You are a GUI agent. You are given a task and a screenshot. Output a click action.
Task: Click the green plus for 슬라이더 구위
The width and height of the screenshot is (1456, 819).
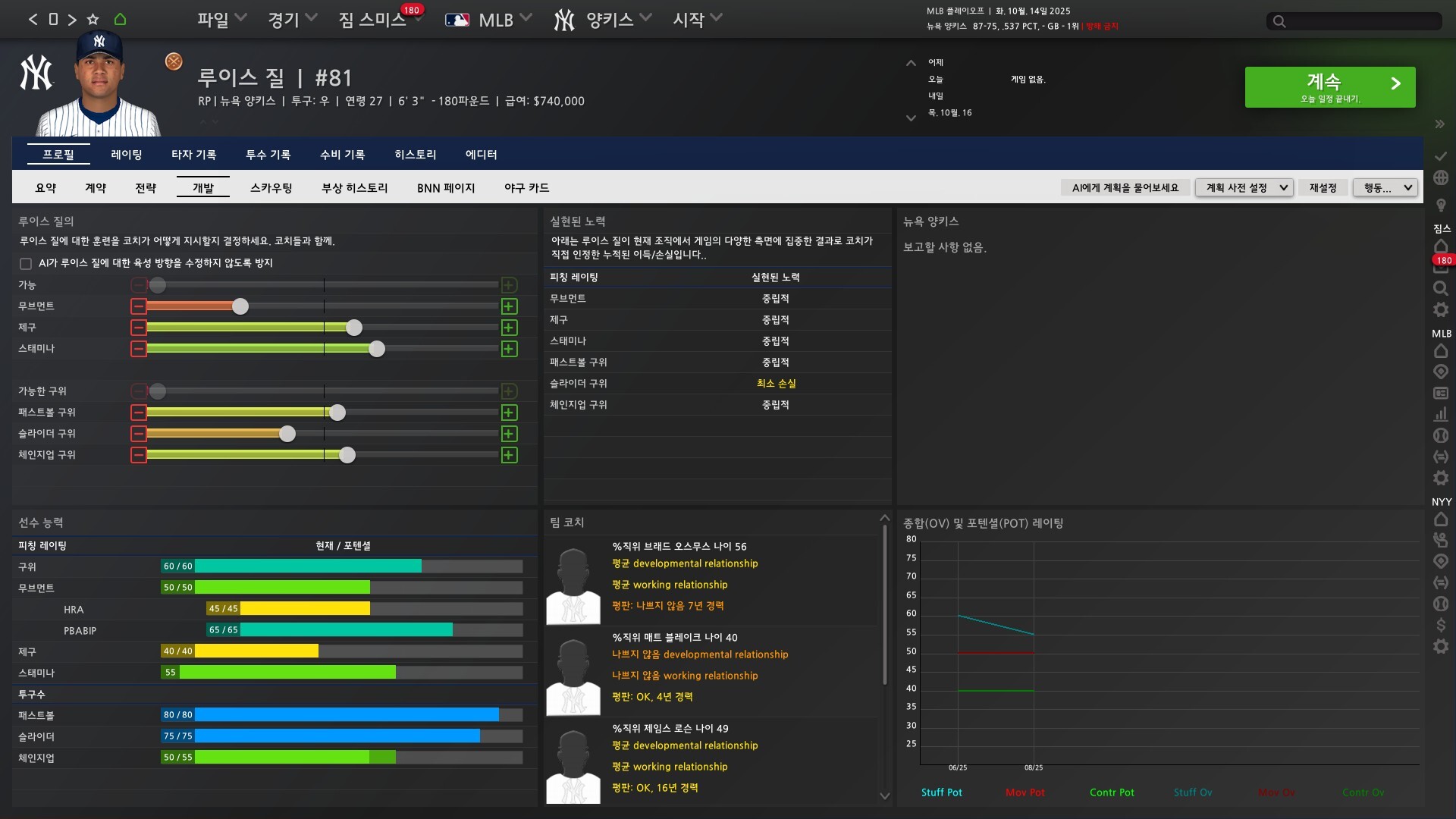[x=509, y=434]
